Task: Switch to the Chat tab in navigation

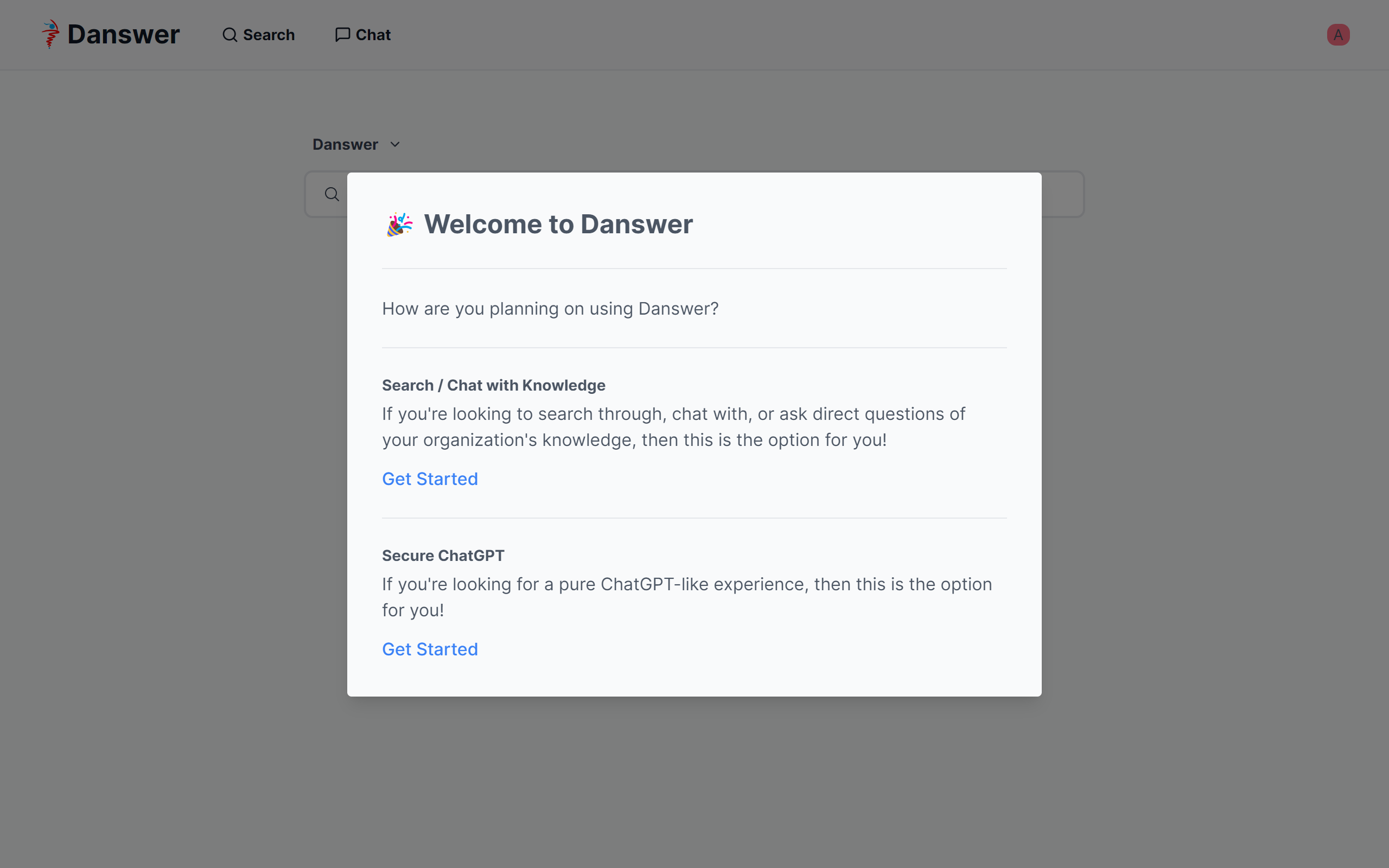Action: [373, 35]
